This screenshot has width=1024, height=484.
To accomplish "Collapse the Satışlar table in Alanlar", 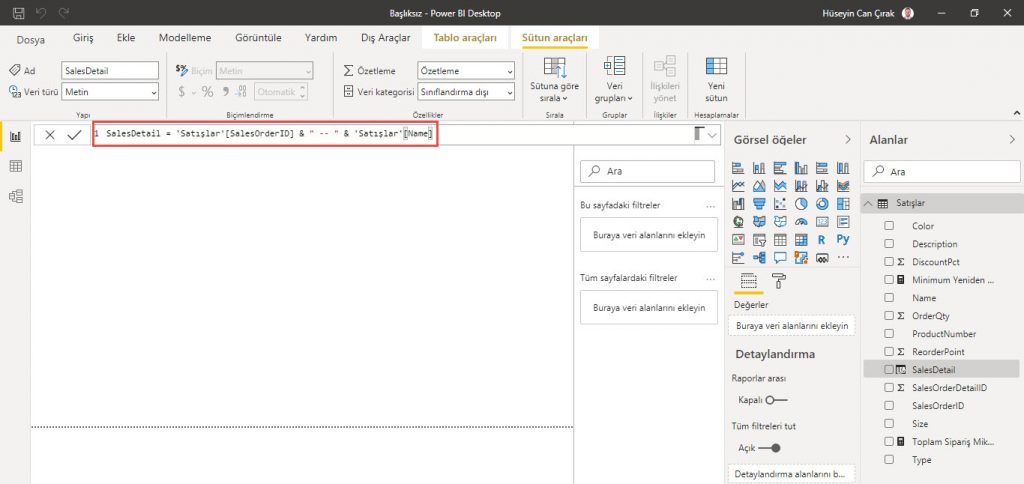I will click(868, 203).
